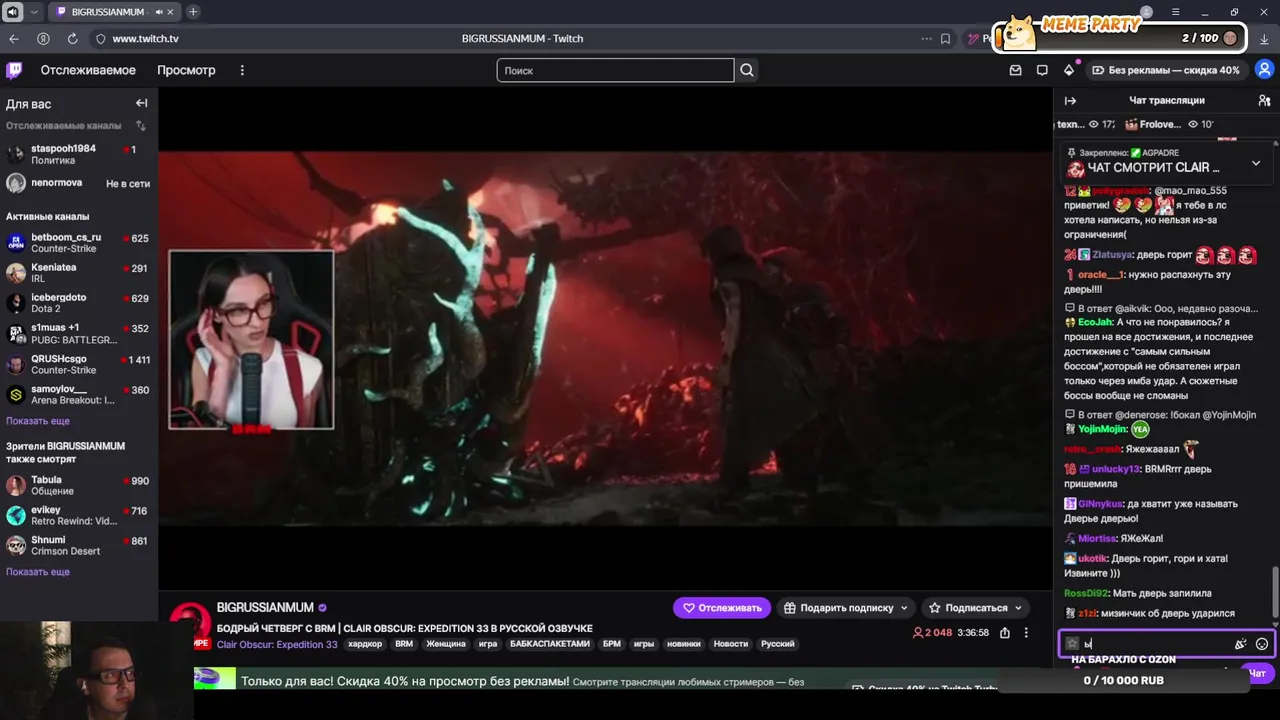
Task: Click the star badge icon in chat input
Action: click(1072, 644)
